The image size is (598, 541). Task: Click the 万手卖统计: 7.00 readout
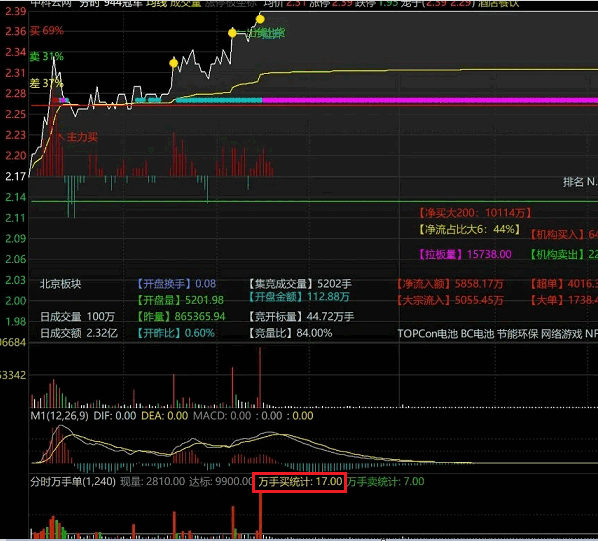click(386, 481)
